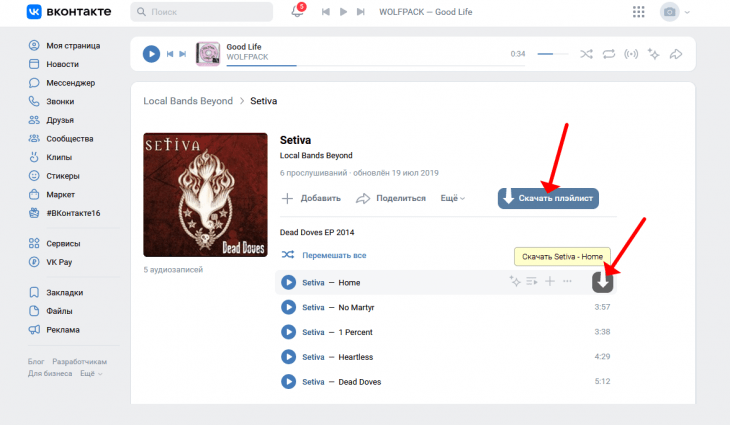Show similar tracks sparkle icon in player
This screenshot has height=425, width=730.
tap(653, 54)
